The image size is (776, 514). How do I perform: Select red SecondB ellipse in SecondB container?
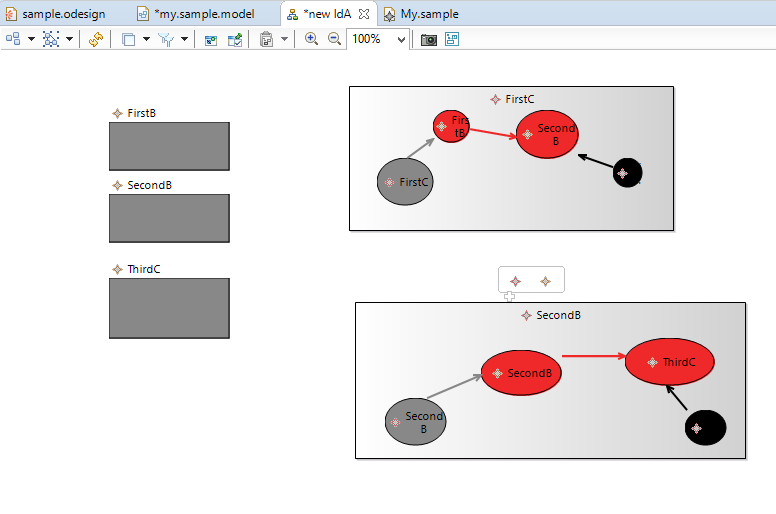tap(521, 373)
